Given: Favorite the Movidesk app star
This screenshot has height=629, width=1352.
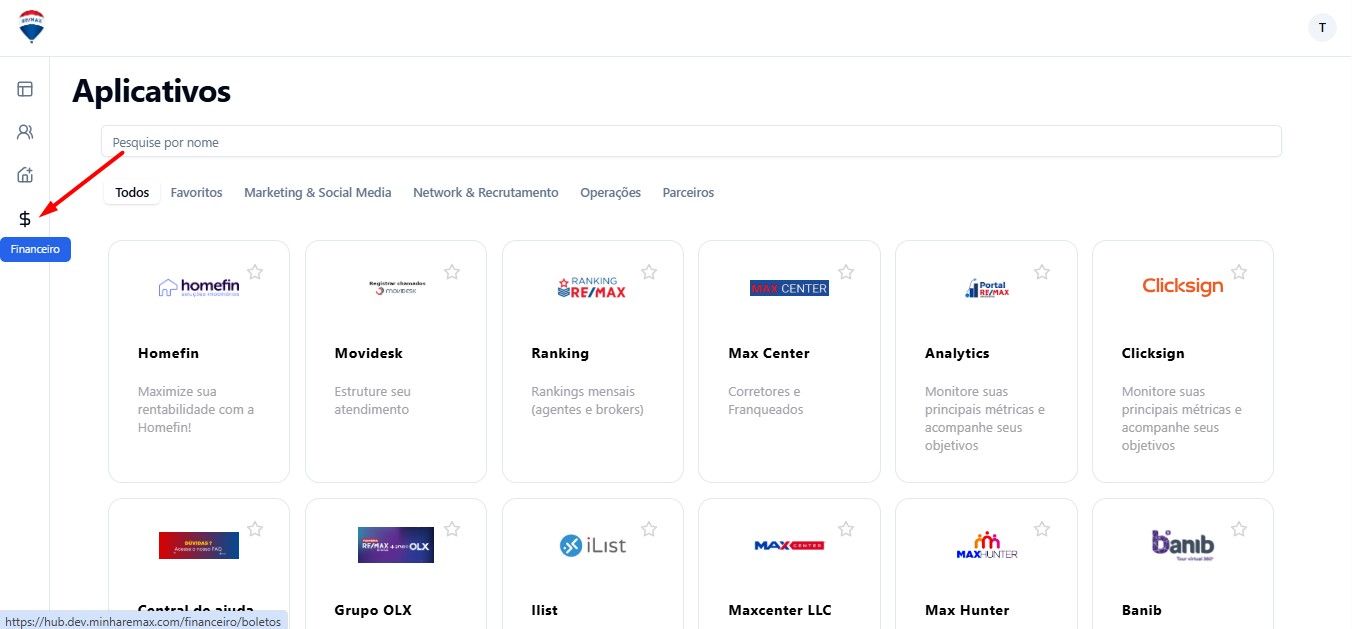Looking at the screenshot, I should click(x=452, y=271).
